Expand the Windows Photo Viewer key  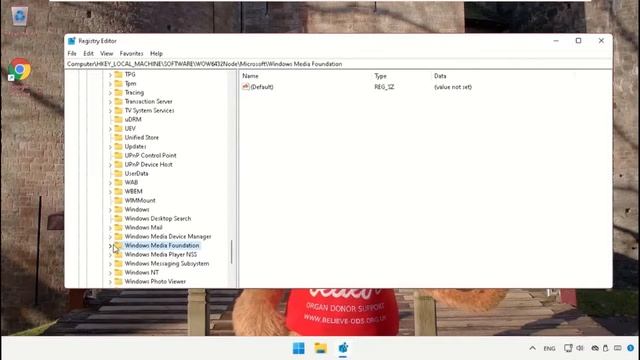click(110, 282)
